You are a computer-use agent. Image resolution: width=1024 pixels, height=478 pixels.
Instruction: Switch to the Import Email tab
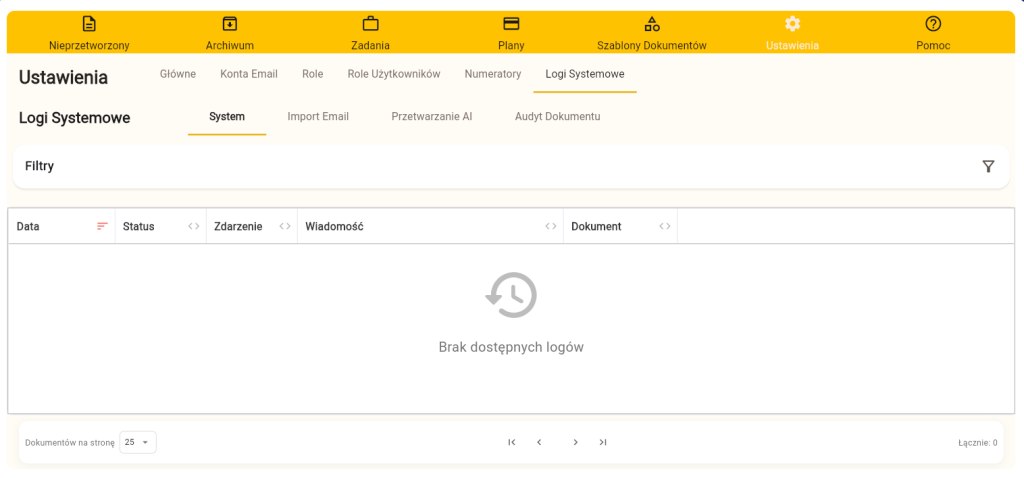tap(318, 117)
